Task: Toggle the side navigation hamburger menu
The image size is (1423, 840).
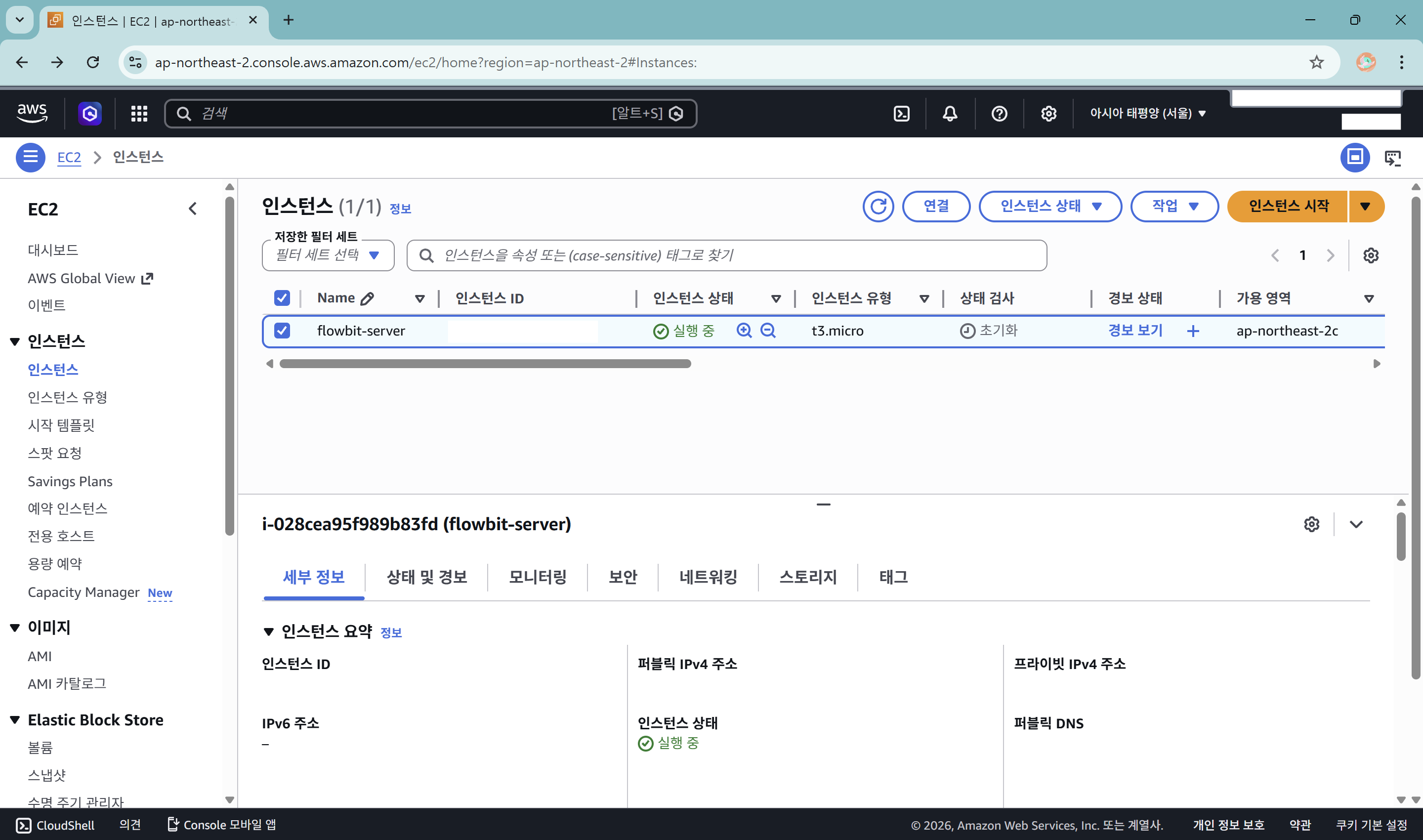Action: (x=31, y=157)
